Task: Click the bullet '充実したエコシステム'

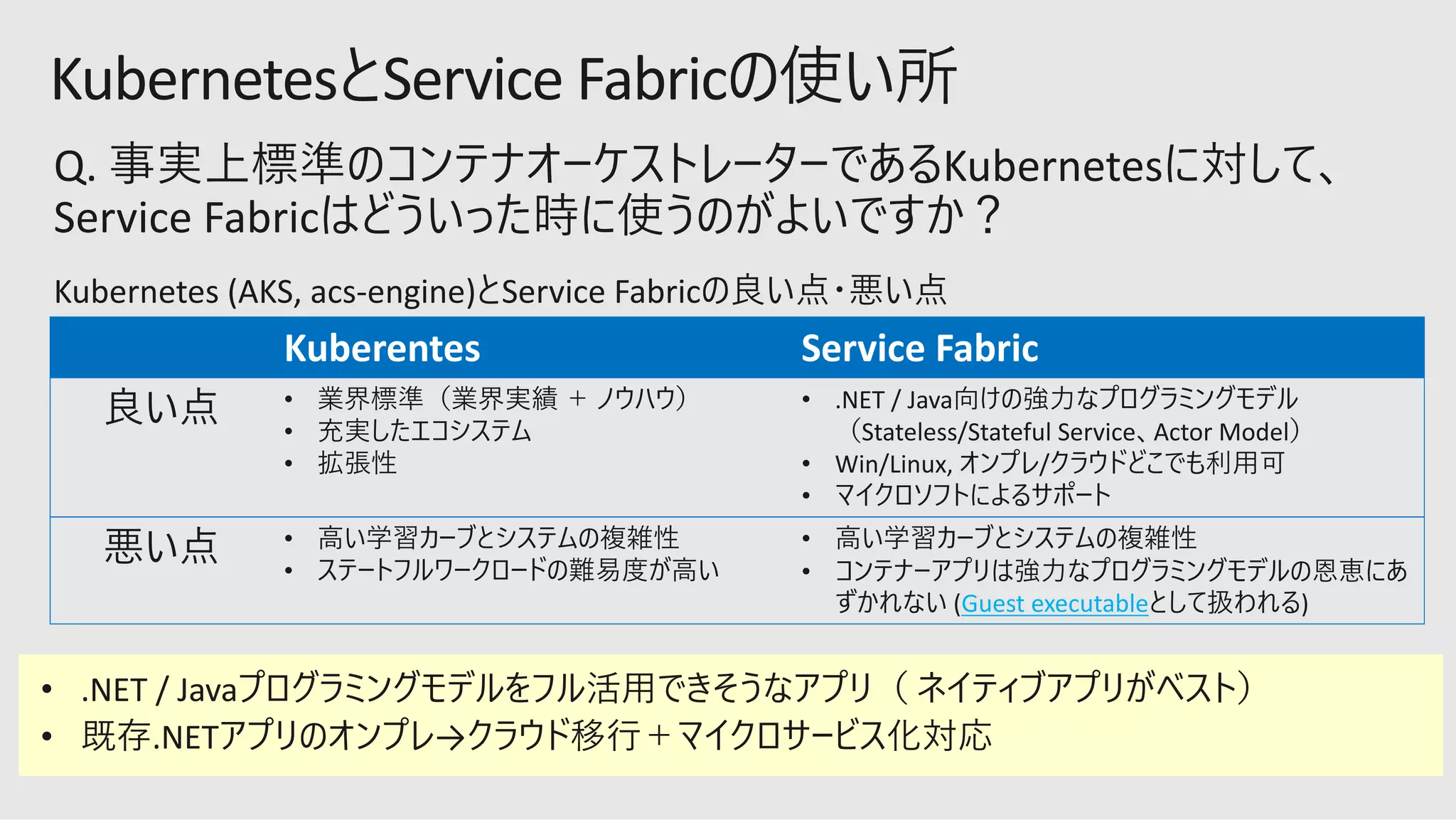Action: 424,431
